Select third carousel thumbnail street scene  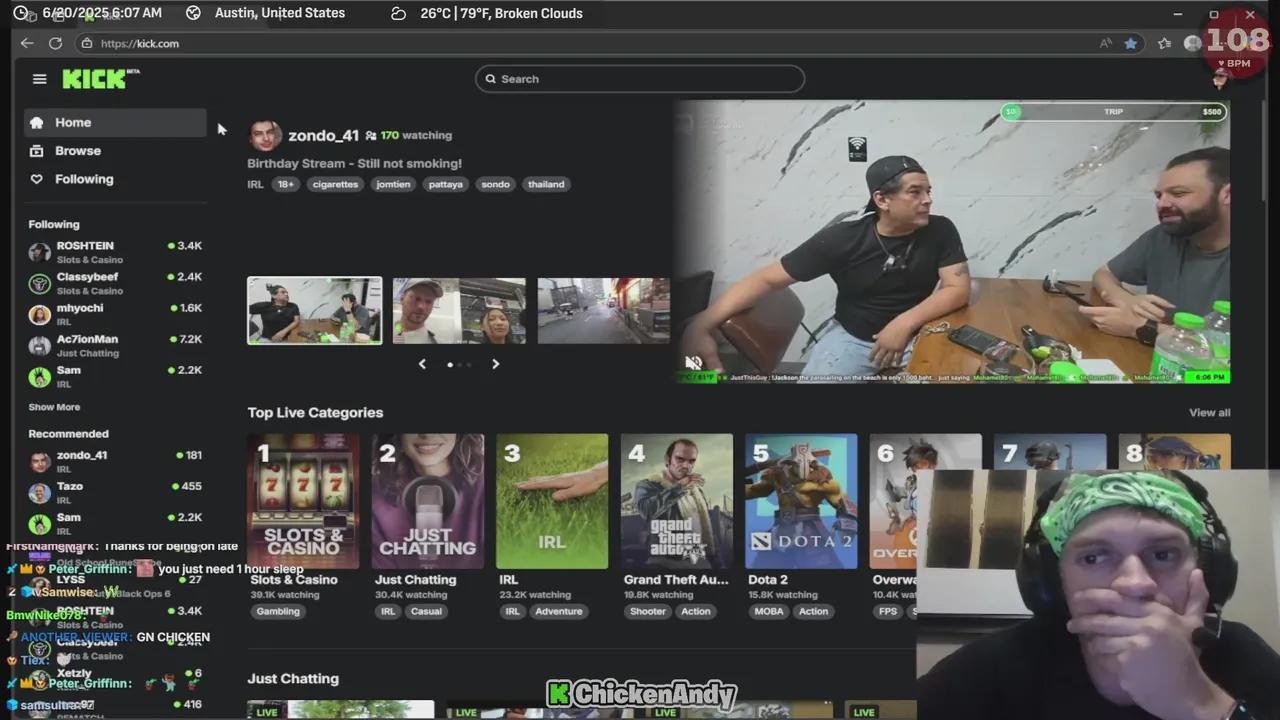coord(604,311)
